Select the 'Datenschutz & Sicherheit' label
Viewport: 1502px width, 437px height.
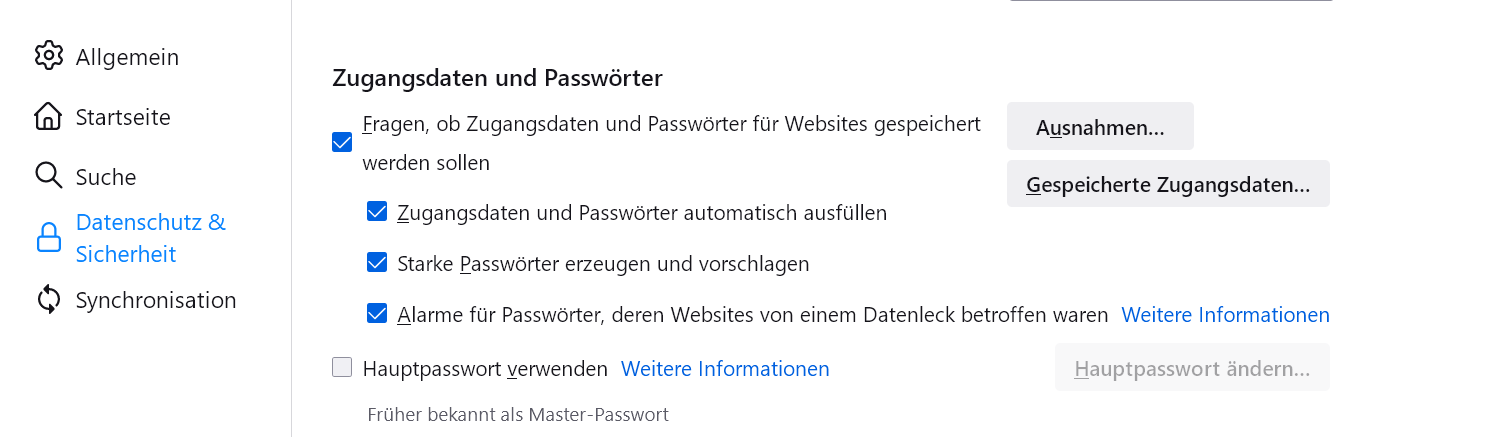point(150,238)
